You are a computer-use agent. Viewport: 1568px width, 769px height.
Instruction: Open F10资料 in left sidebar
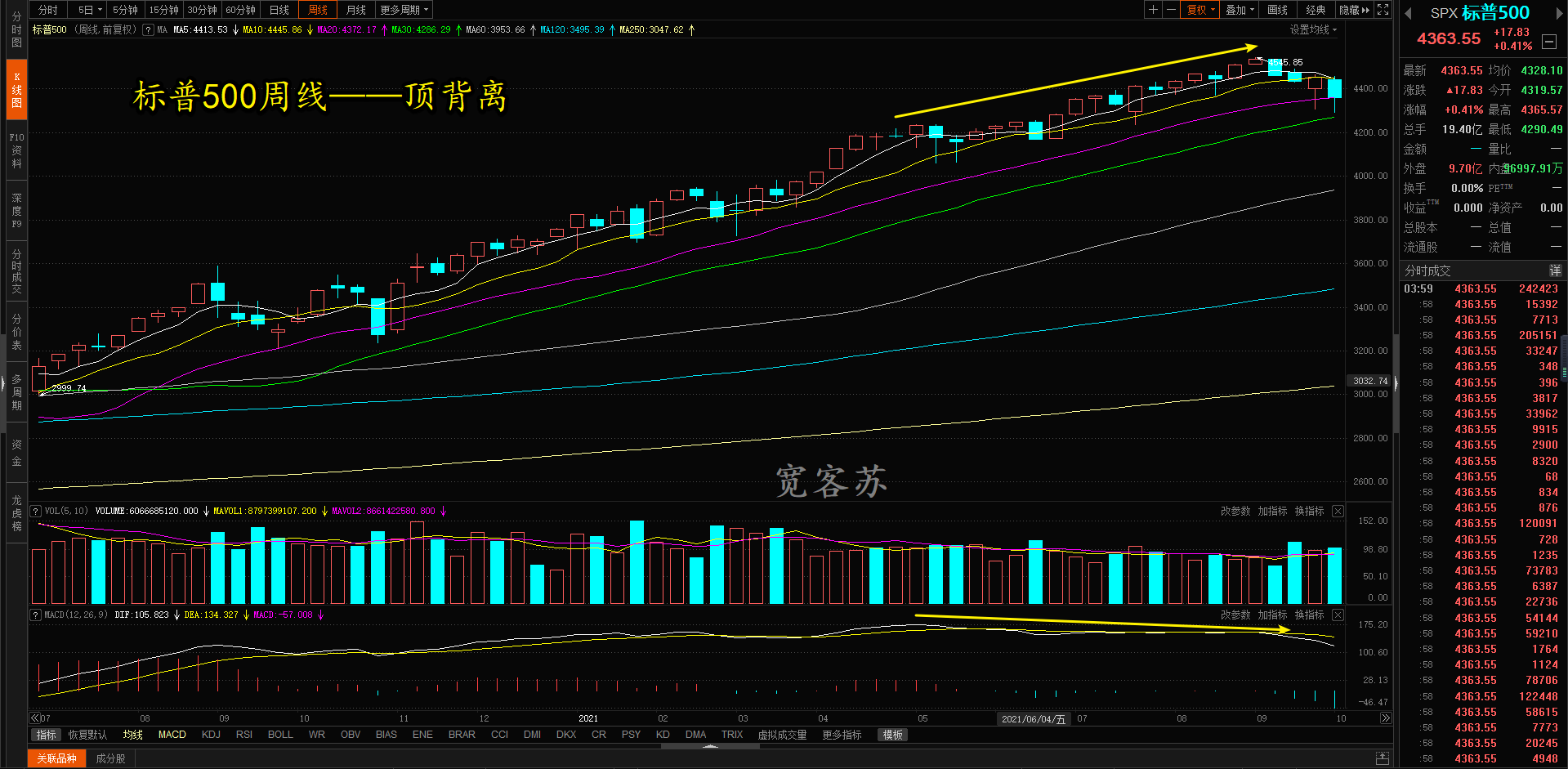click(x=16, y=150)
